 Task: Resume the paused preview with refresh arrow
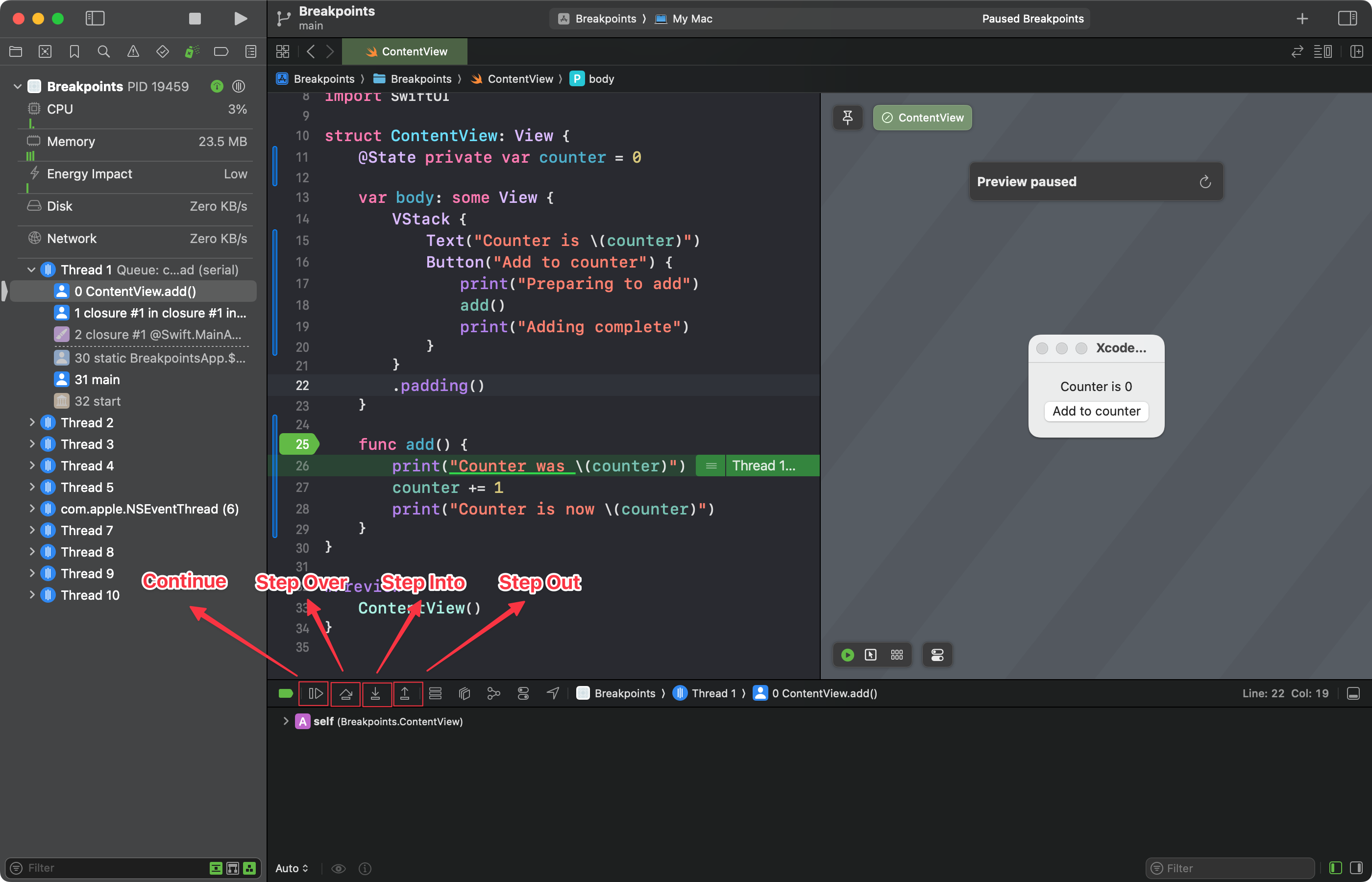[1205, 182]
